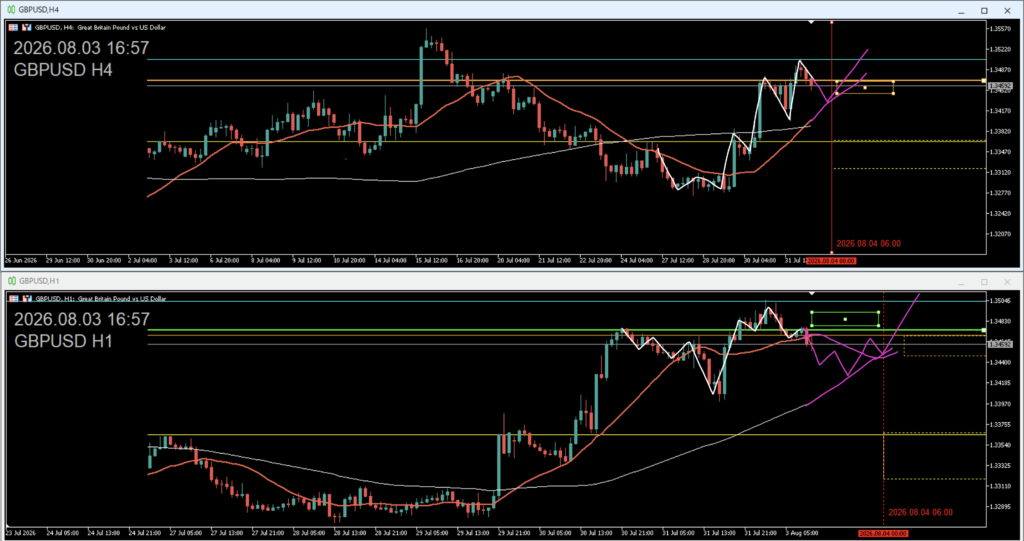
Task: Maximize the GBPUSD,H1 chart window
Action: coord(984,282)
